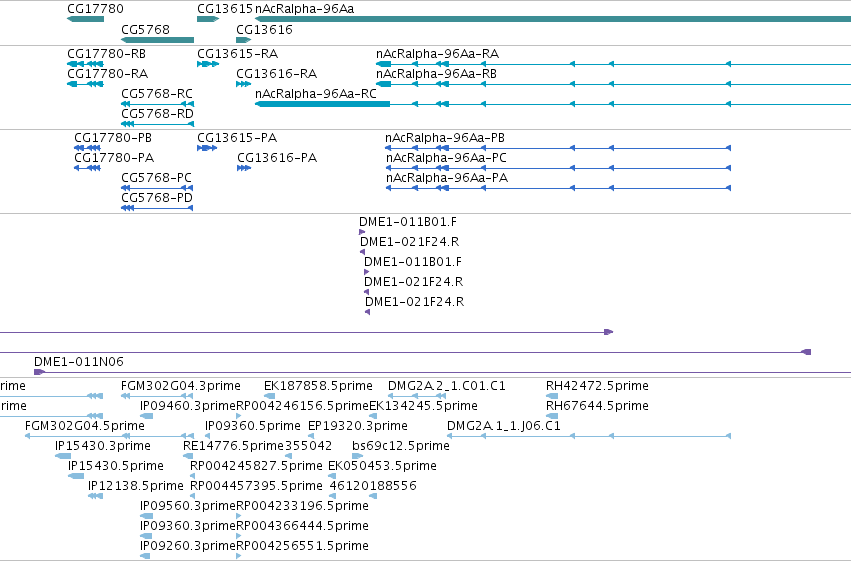
Task: Open EST IP09460.3prime
Action: pyautogui.click(x=188, y=406)
